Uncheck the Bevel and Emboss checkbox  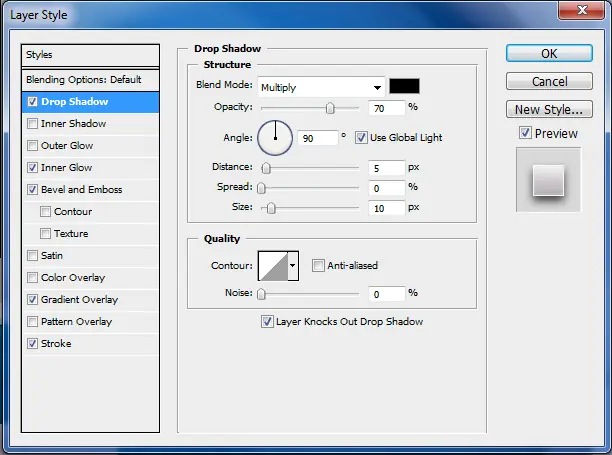tap(32, 190)
